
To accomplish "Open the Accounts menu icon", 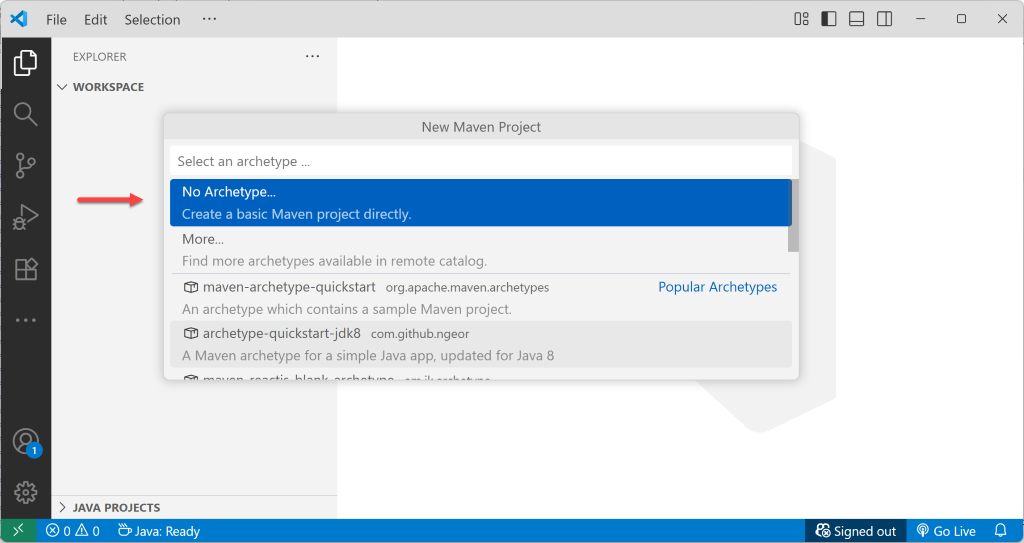I will [25, 442].
